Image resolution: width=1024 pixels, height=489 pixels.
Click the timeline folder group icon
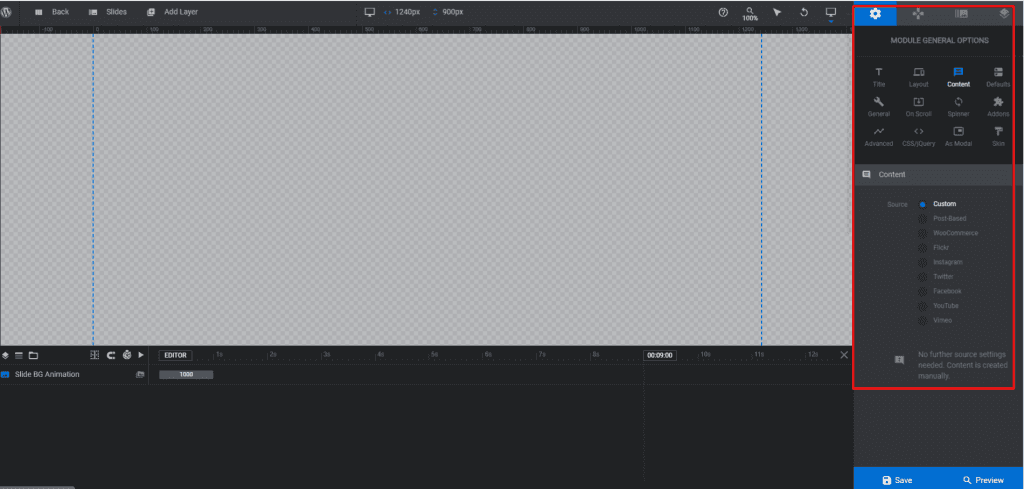33,355
